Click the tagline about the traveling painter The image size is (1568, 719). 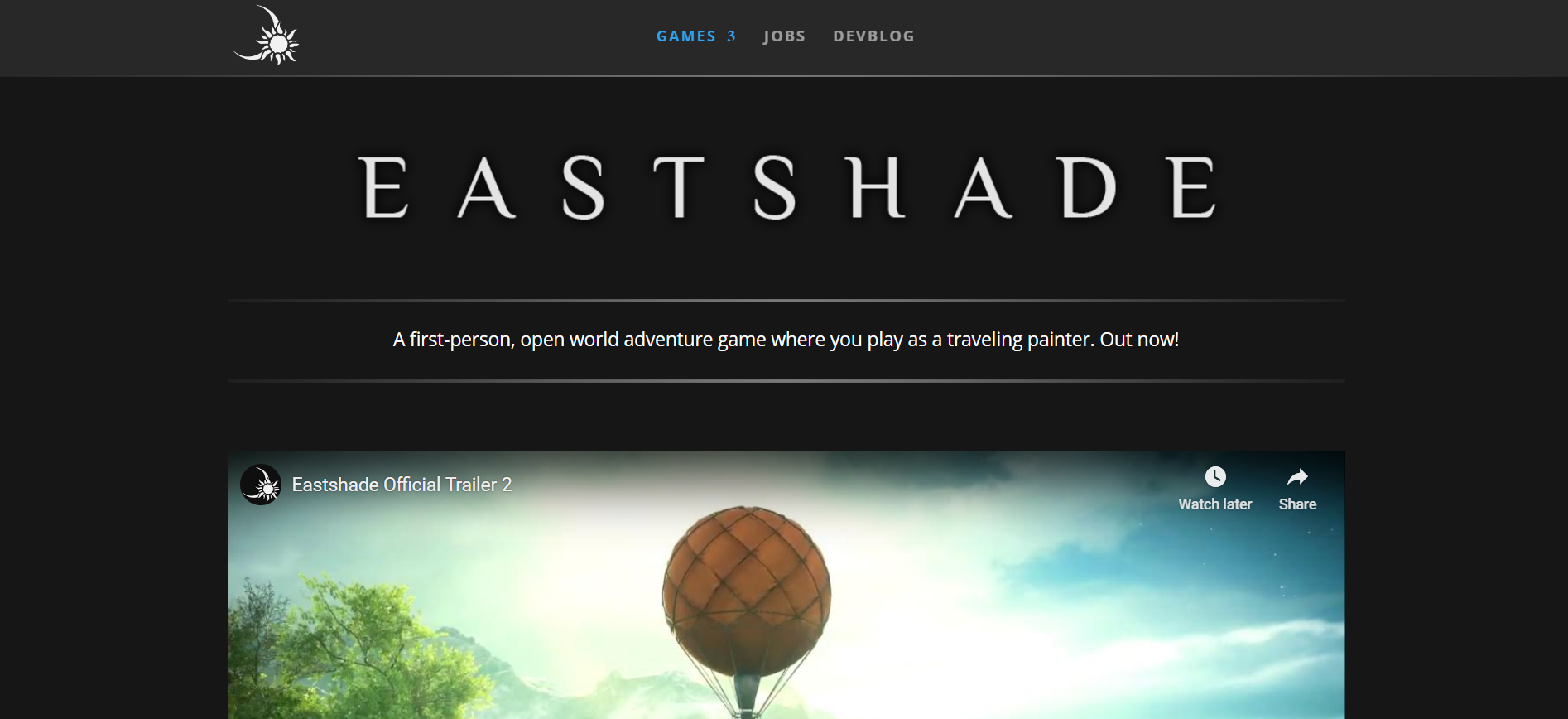click(x=786, y=340)
